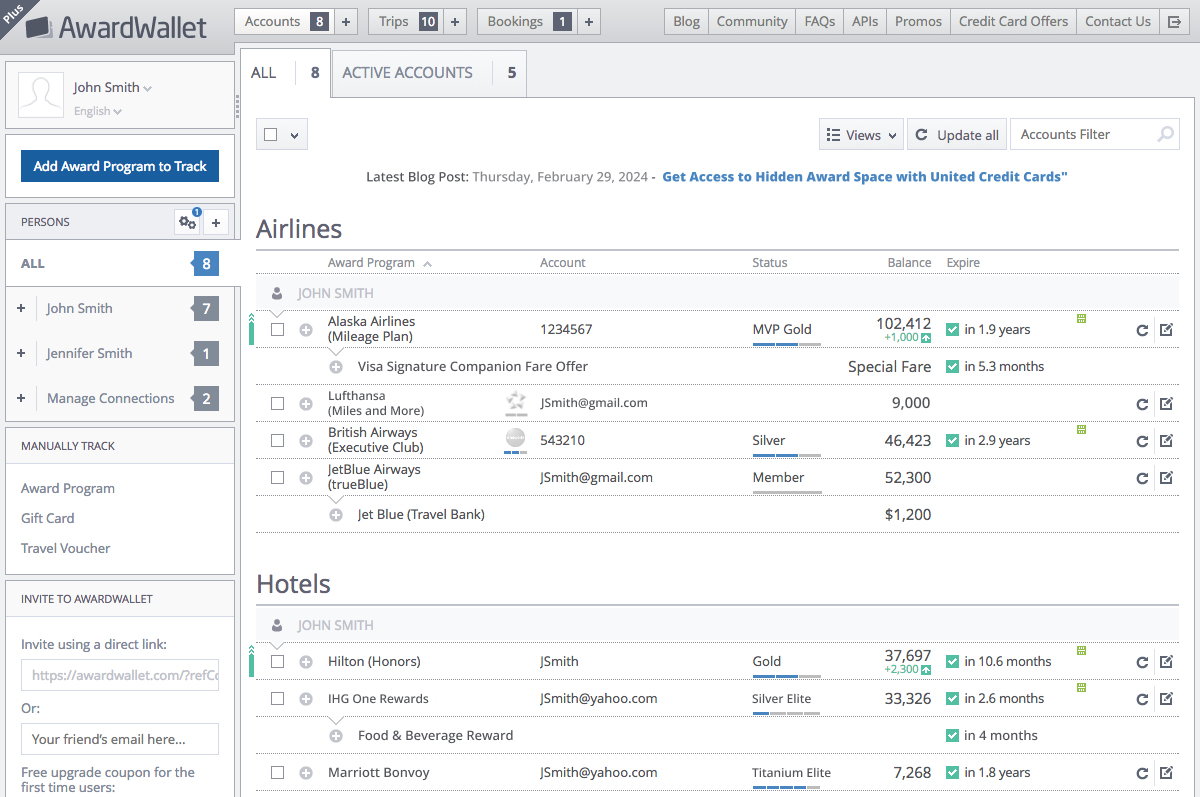Click plus button next to Trips
This screenshot has height=797, width=1200.
(x=454, y=22)
